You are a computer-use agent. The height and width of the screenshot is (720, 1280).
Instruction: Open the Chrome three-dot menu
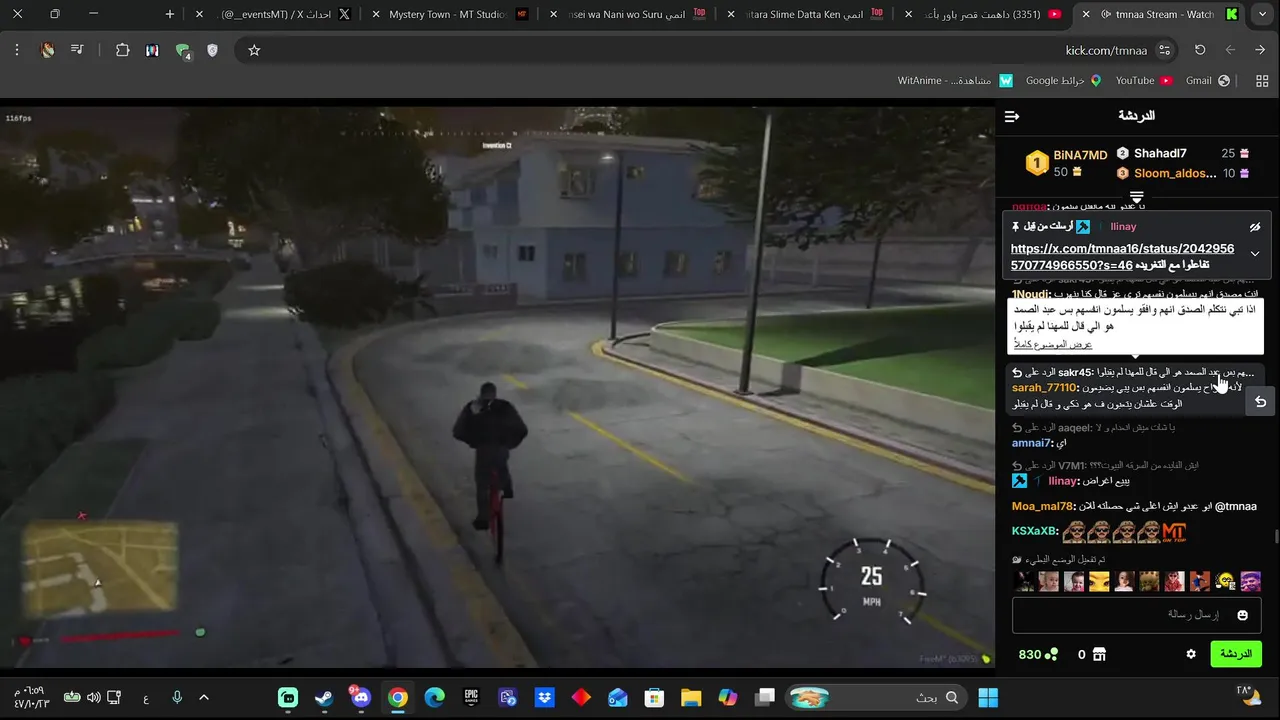pos(17,50)
